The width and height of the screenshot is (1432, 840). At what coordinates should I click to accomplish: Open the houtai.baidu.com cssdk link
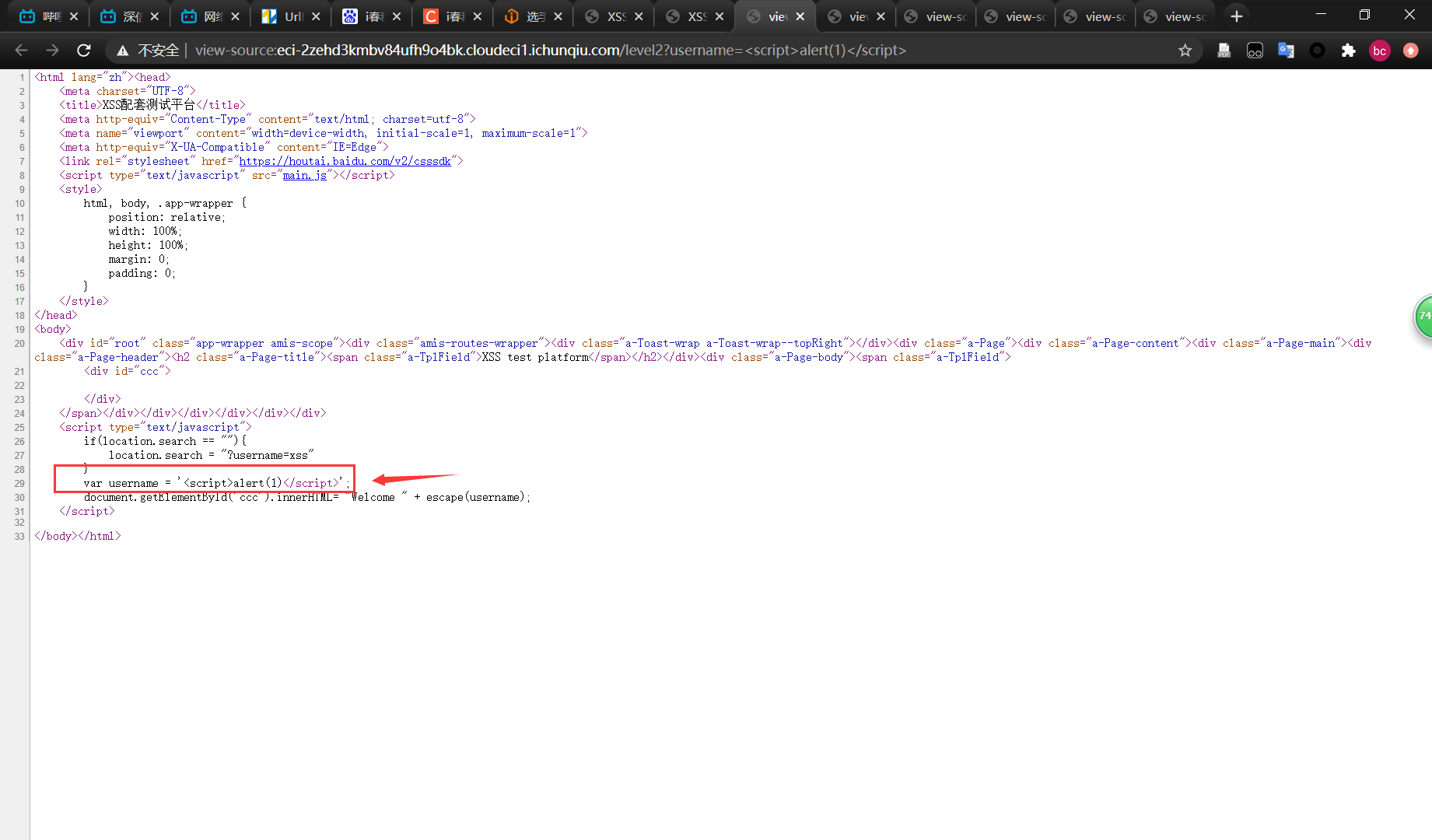345,161
